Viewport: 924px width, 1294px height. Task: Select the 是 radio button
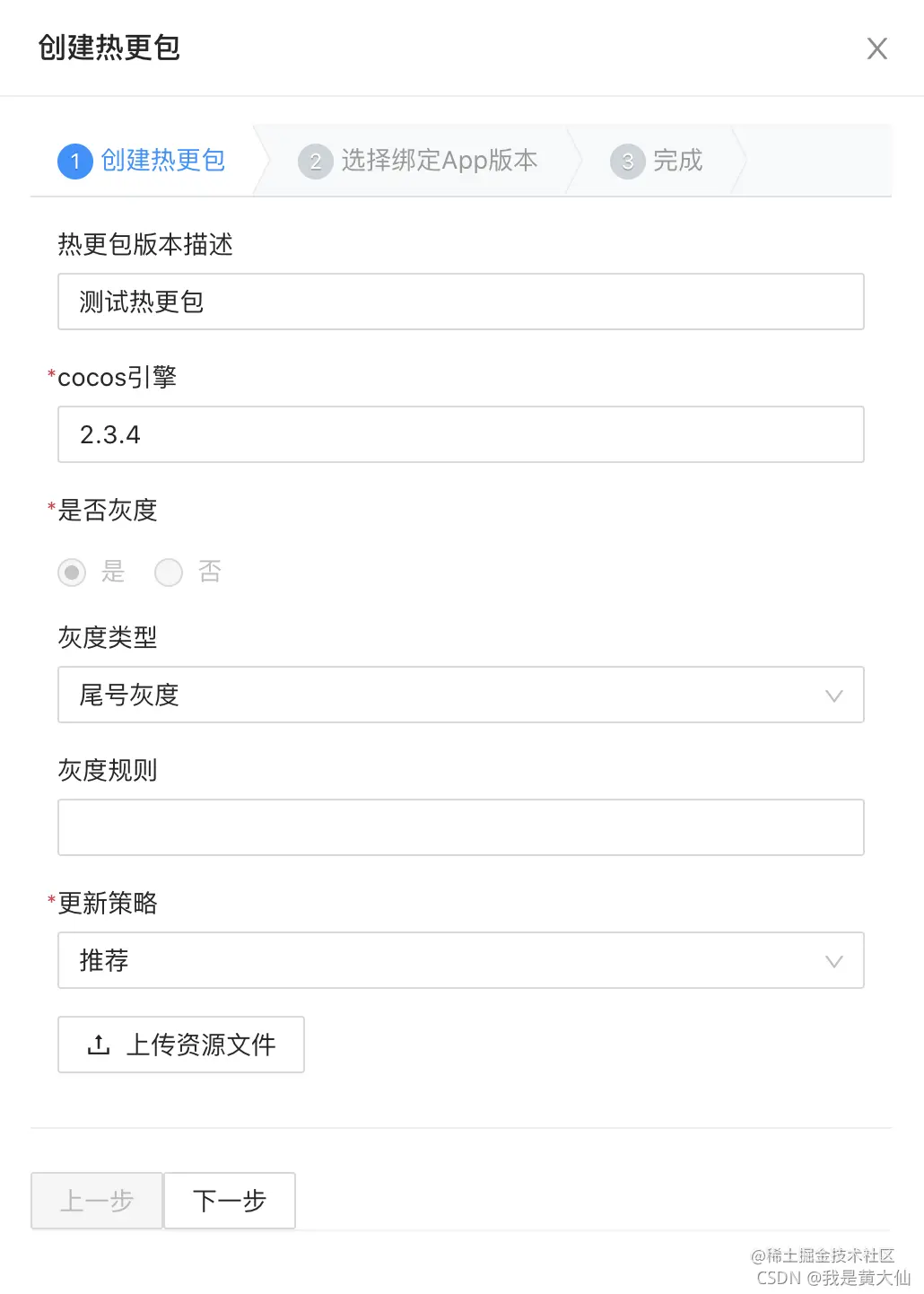pyautogui.click(x=72, y=573)
